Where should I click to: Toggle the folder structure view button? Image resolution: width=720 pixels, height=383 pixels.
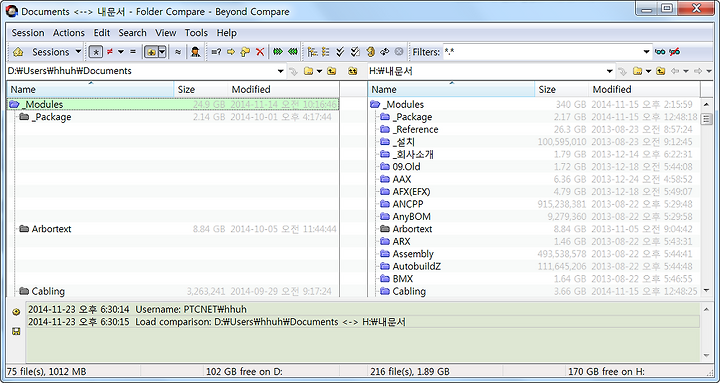point(151,52)
